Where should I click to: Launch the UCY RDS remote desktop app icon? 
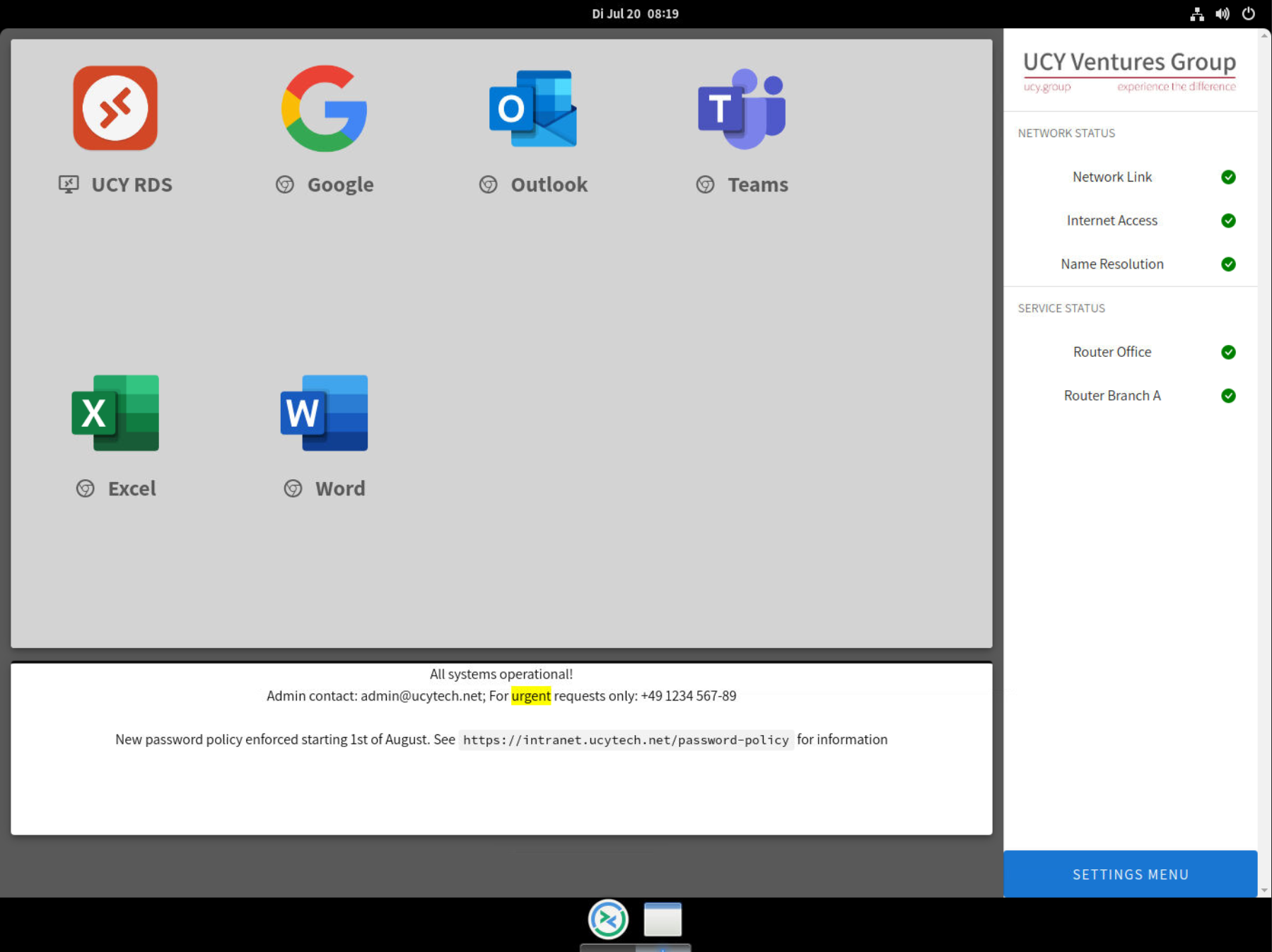(115, 108)
